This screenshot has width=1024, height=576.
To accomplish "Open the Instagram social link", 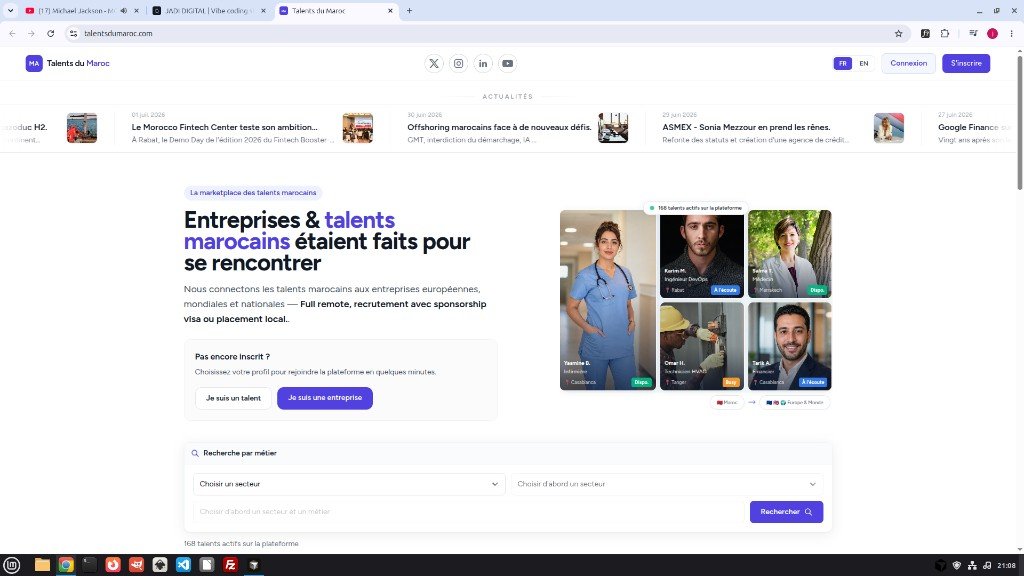I will click(x=458, y=63).
